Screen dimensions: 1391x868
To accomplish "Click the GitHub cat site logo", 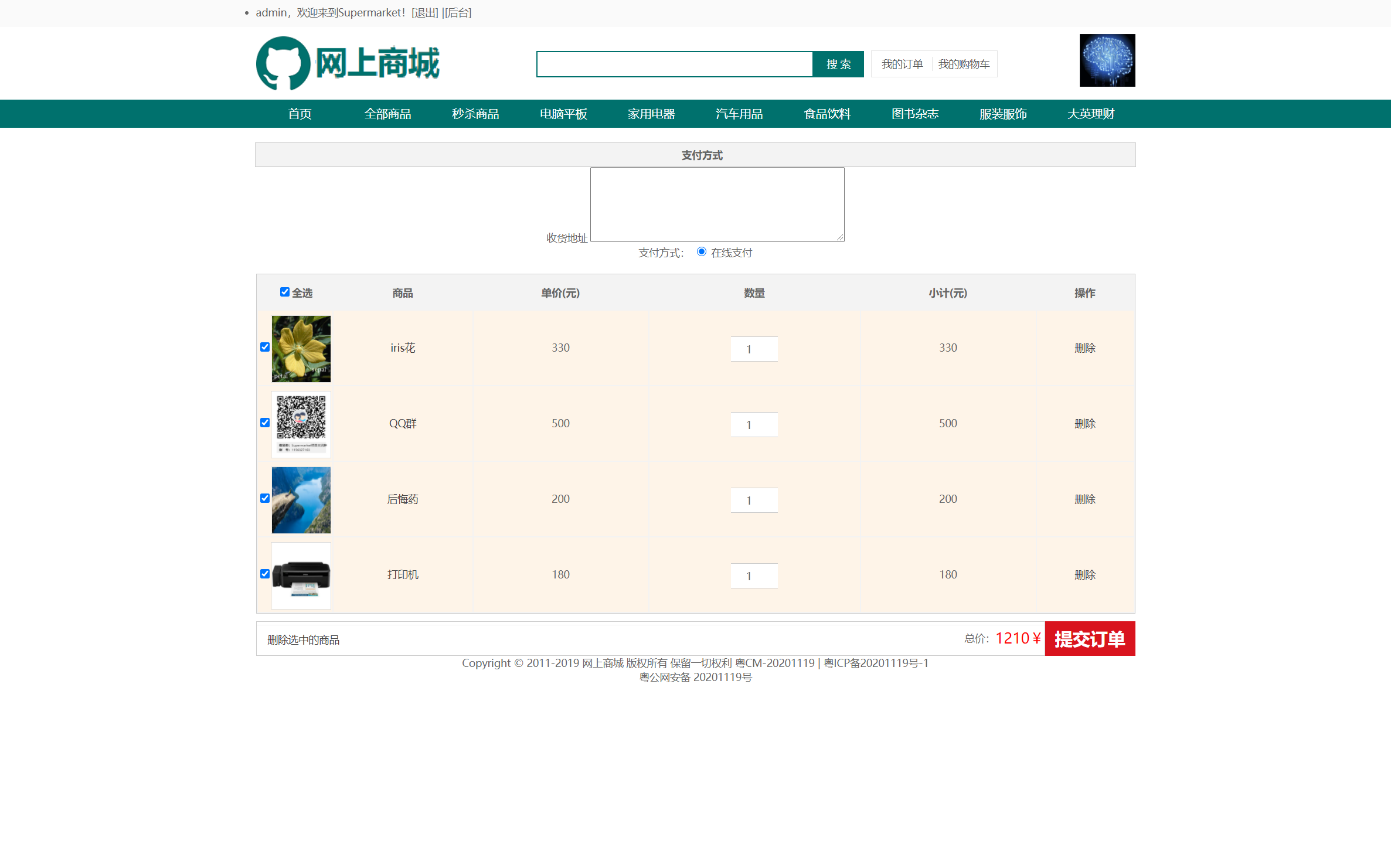I will pyautogui.click(x=283, y=63).
